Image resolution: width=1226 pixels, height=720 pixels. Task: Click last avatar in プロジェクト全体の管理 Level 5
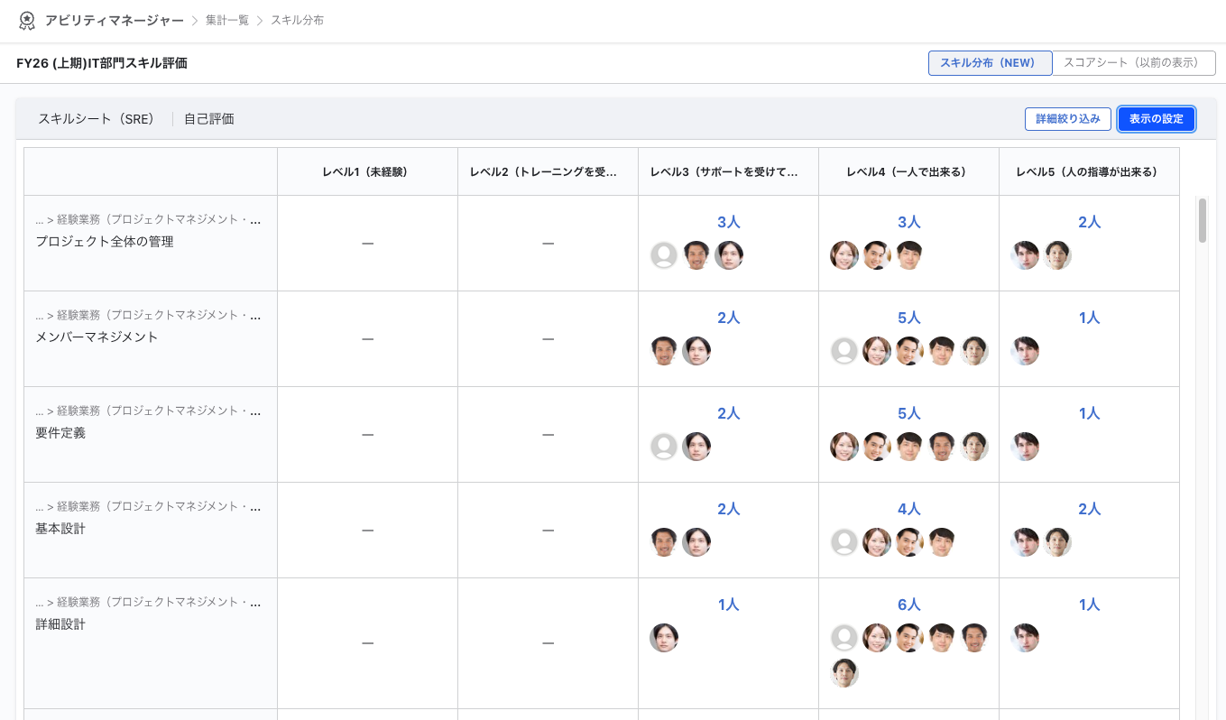coord(1057,255)
